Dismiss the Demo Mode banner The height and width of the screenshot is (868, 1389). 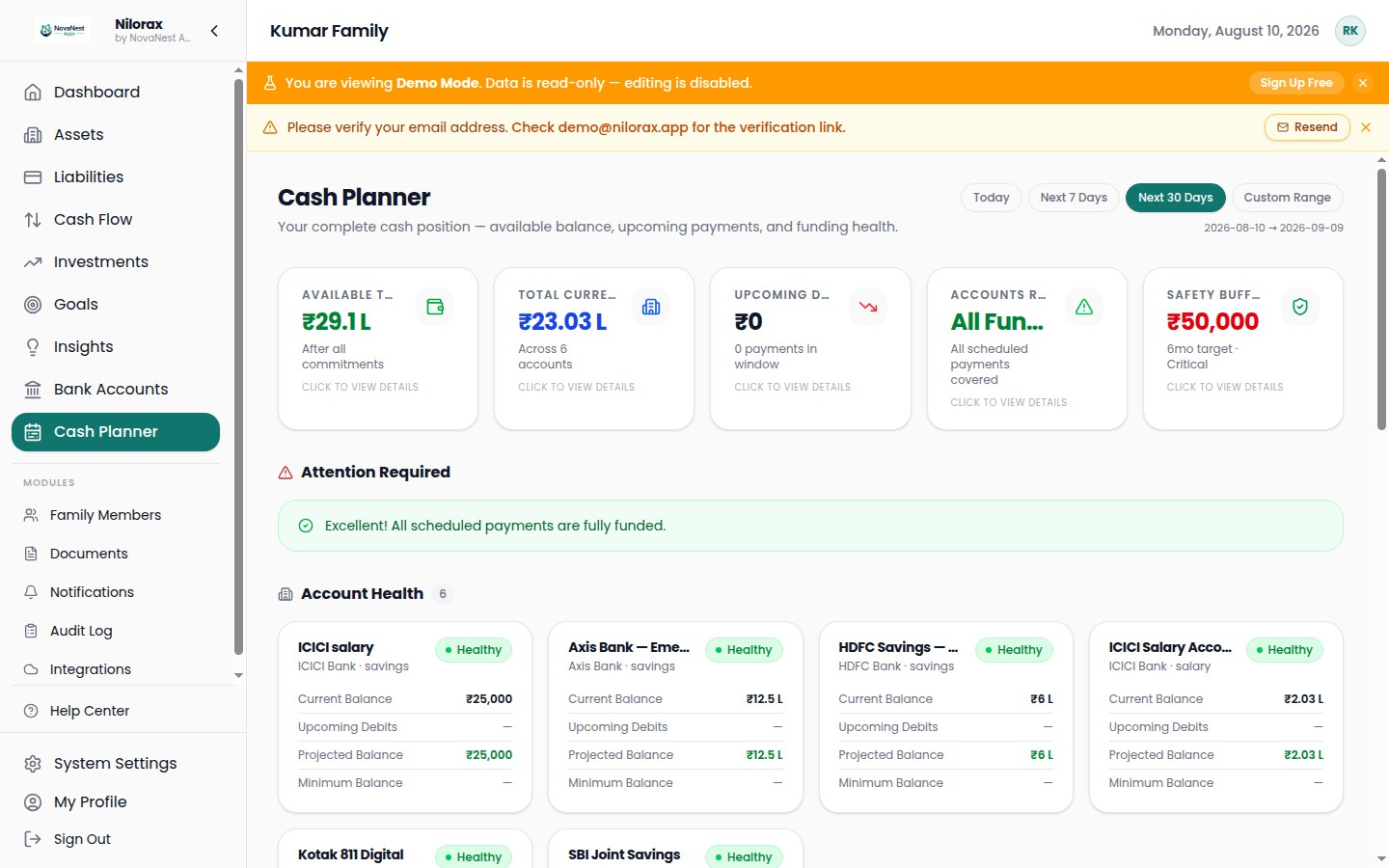1363,83
